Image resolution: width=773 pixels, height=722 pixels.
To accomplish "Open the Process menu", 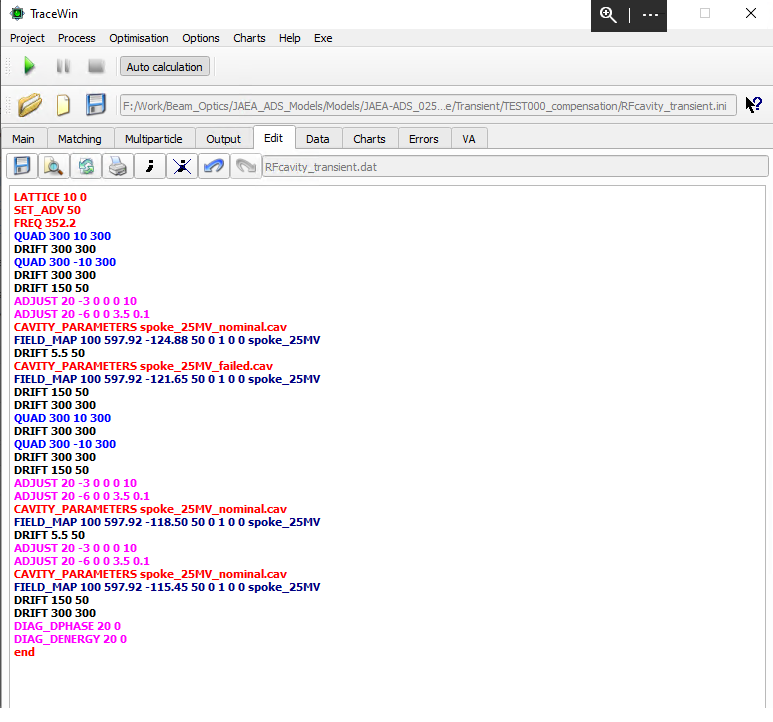I will (x=76, y=38).
